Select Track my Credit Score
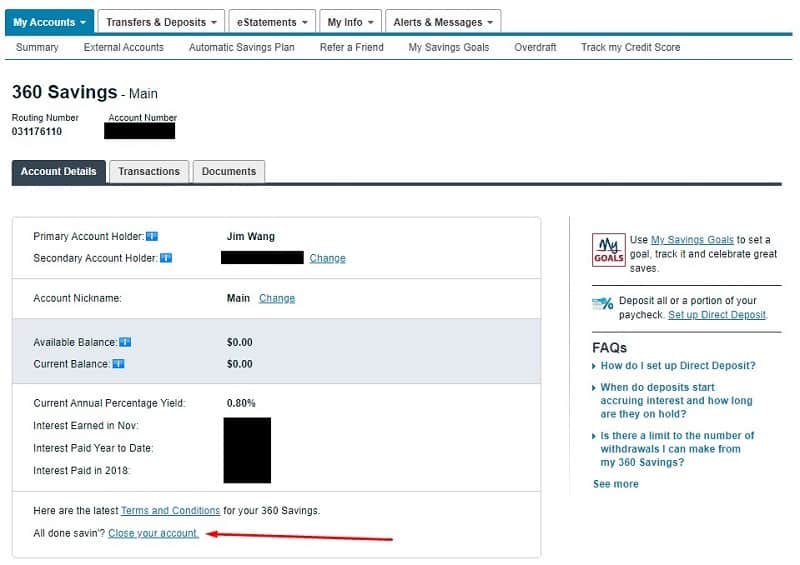Screen dimensions: 800x565 tap(631, 47)
